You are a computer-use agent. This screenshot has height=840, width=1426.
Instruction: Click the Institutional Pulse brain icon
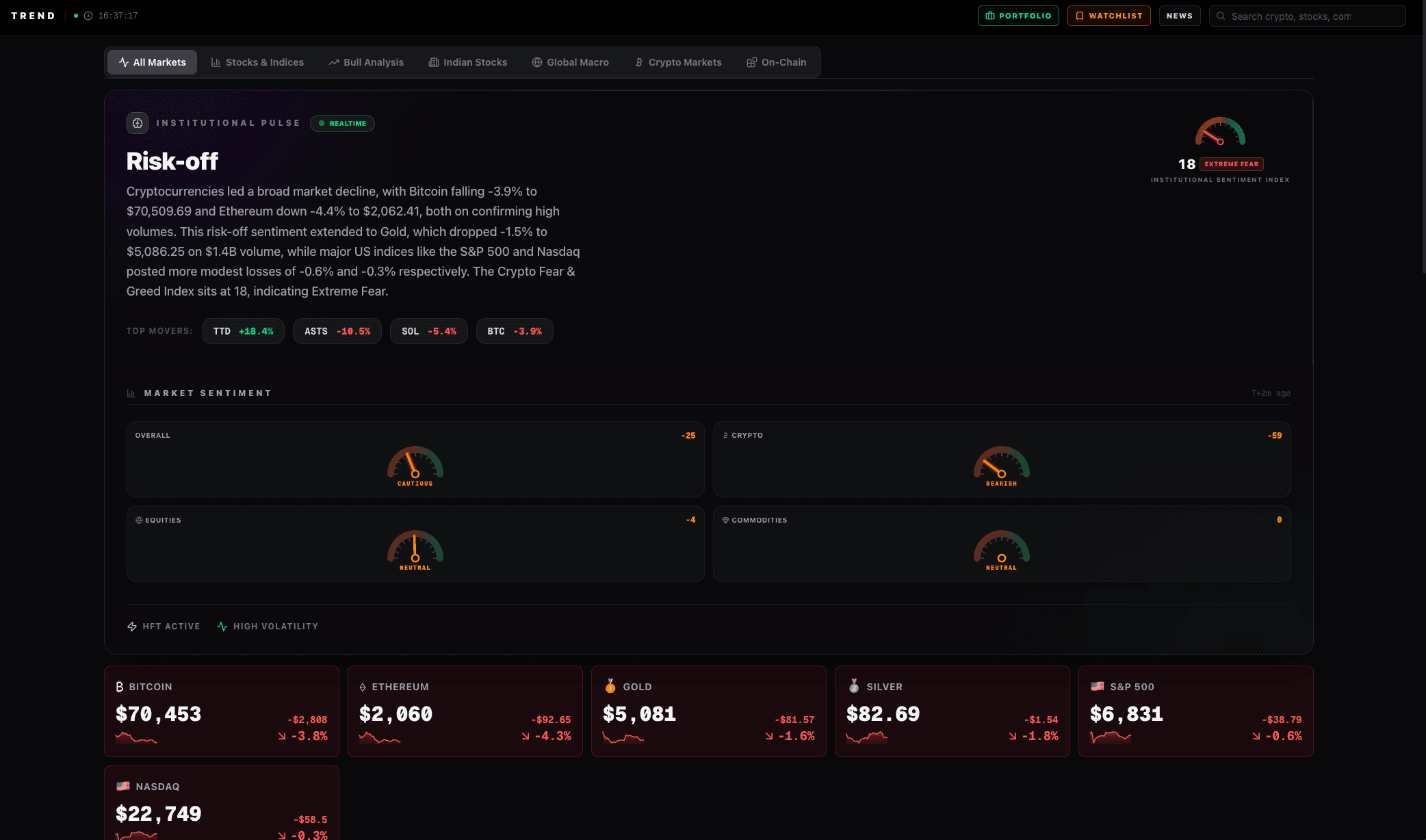pos(137,123)
